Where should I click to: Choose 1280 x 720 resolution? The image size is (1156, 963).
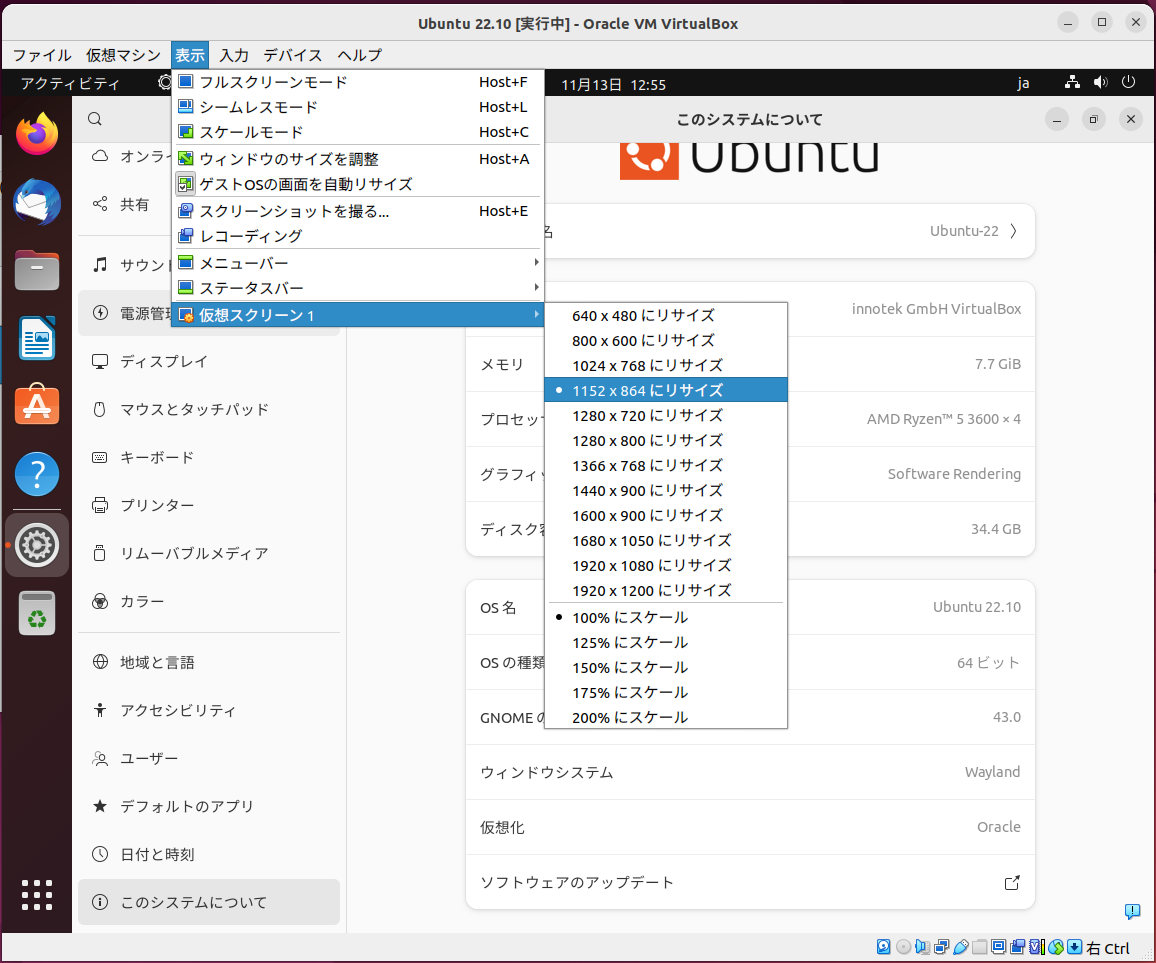pyautogui.click(x=666, y=416)
